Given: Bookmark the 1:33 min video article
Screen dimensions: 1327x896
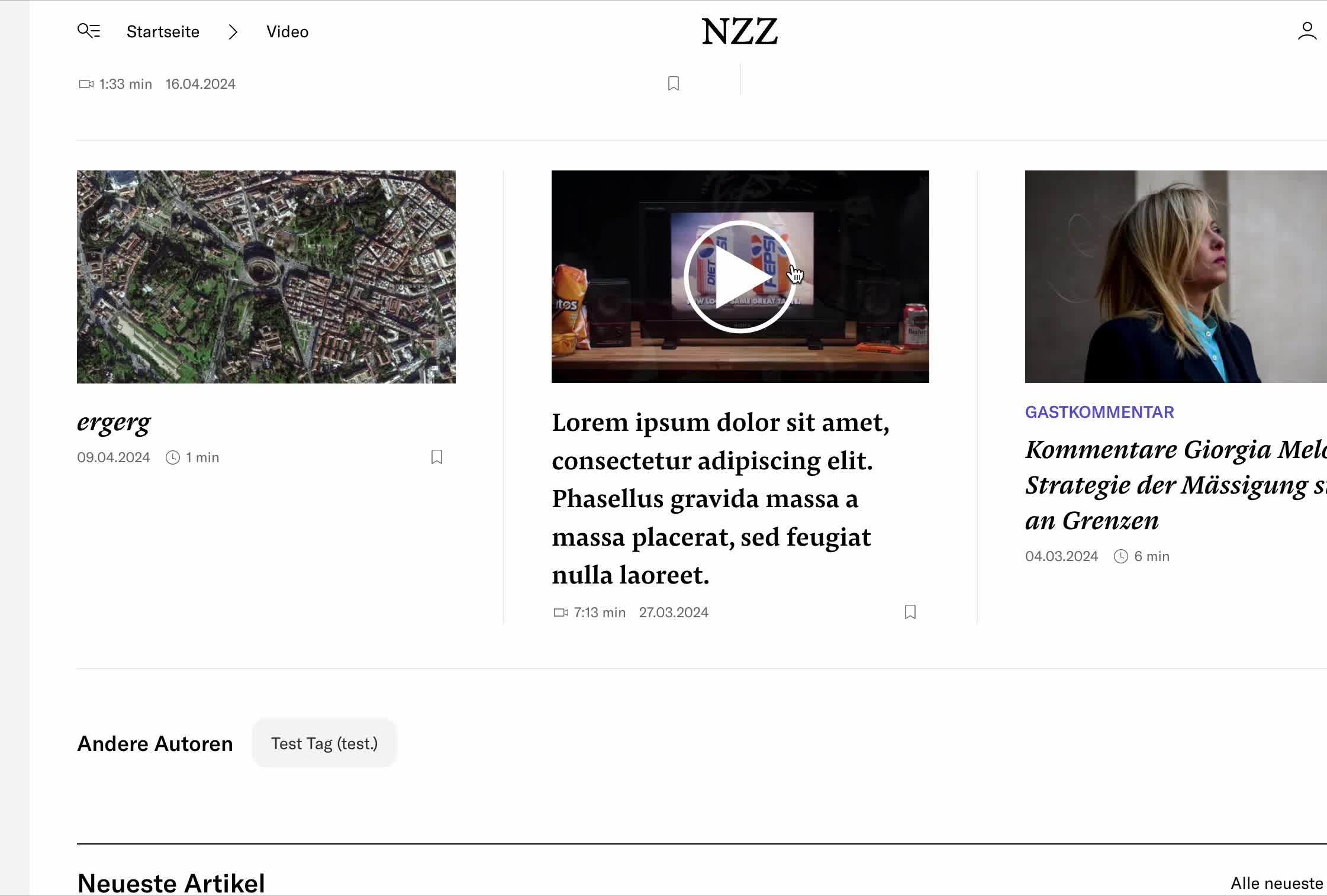Looking at the screenshot, I should 673,83.
